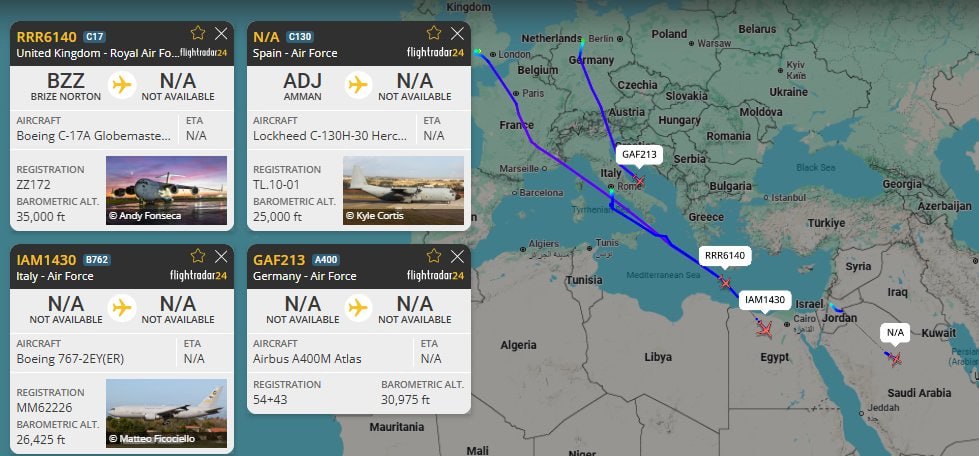Toggle the star on the Spain C130 card
The image size is (979, 456).
click(x=433, y=33)
